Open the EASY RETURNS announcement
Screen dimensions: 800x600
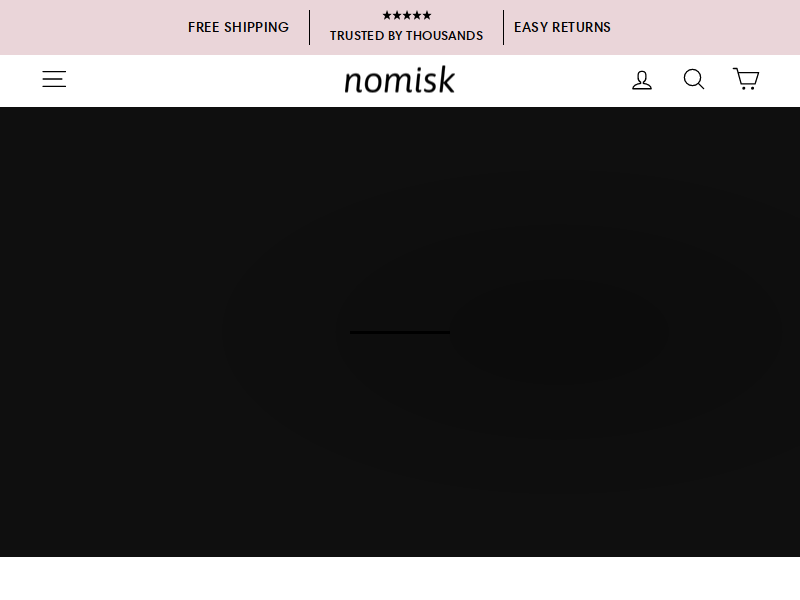click(562, 27)
